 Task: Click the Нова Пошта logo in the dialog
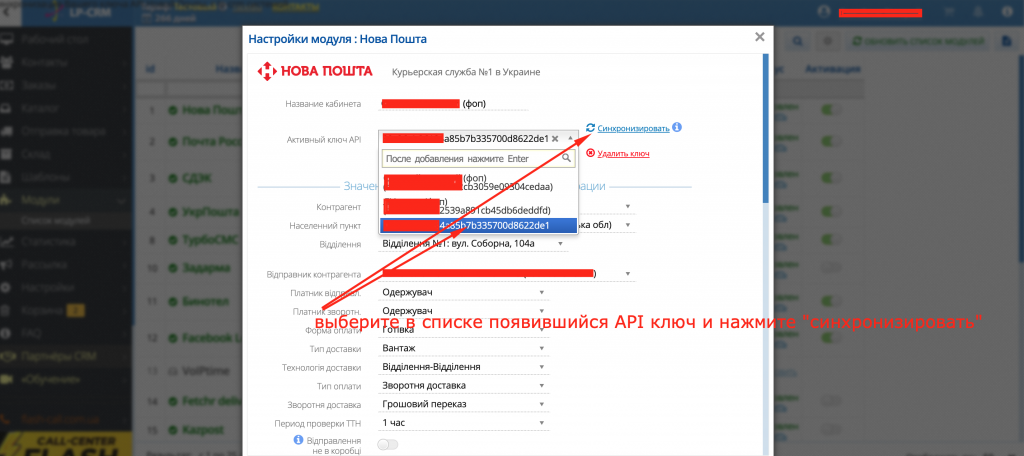[x=315, y=71]
